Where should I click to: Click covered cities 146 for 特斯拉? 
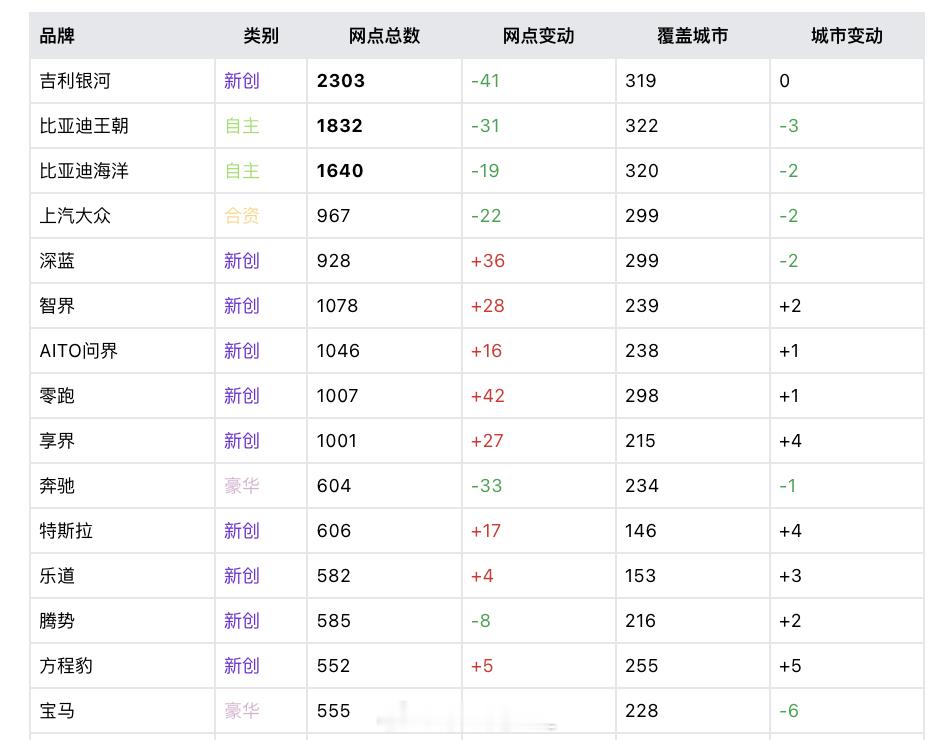641,531
